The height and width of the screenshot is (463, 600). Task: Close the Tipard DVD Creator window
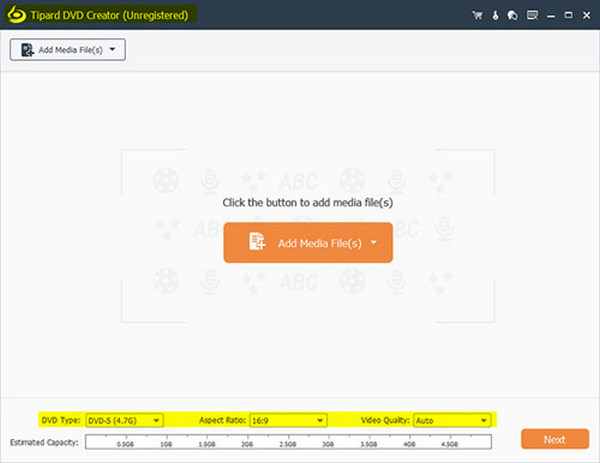(586, 15)
